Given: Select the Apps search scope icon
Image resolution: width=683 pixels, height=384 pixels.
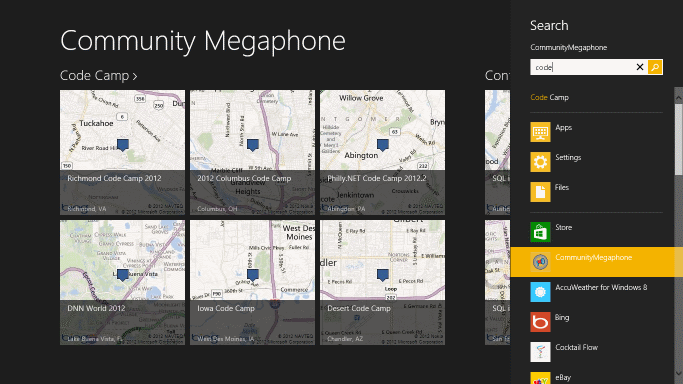Looking at the screenshot, I should click(540, 132).
